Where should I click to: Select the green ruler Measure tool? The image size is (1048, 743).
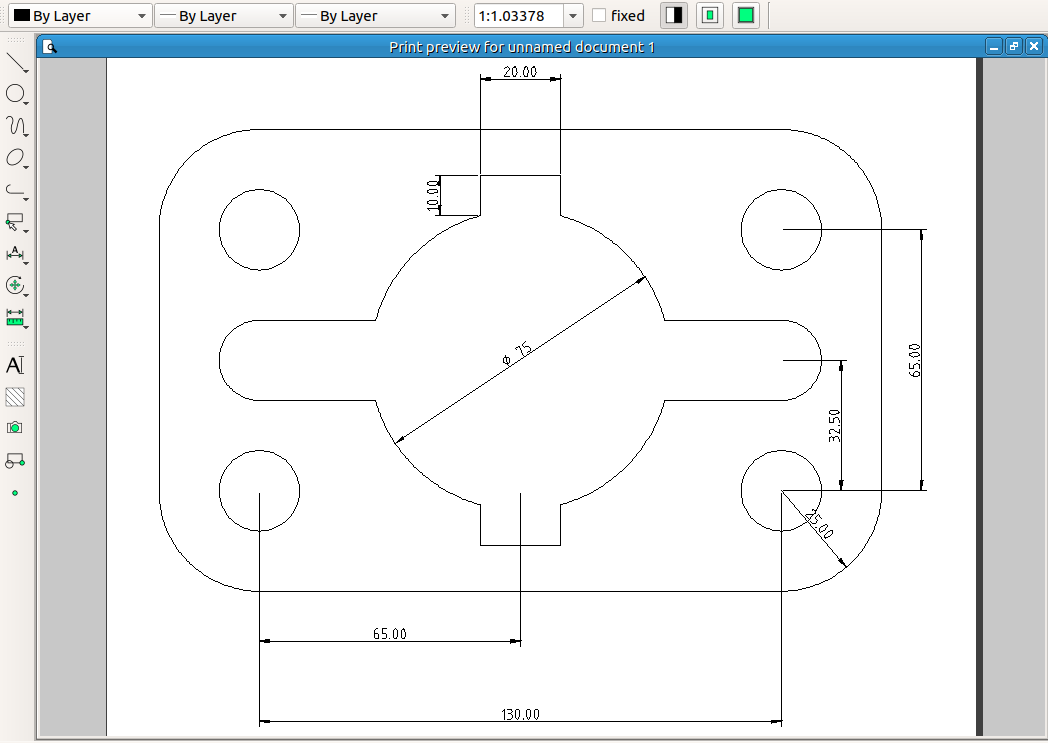pos(16,317)
